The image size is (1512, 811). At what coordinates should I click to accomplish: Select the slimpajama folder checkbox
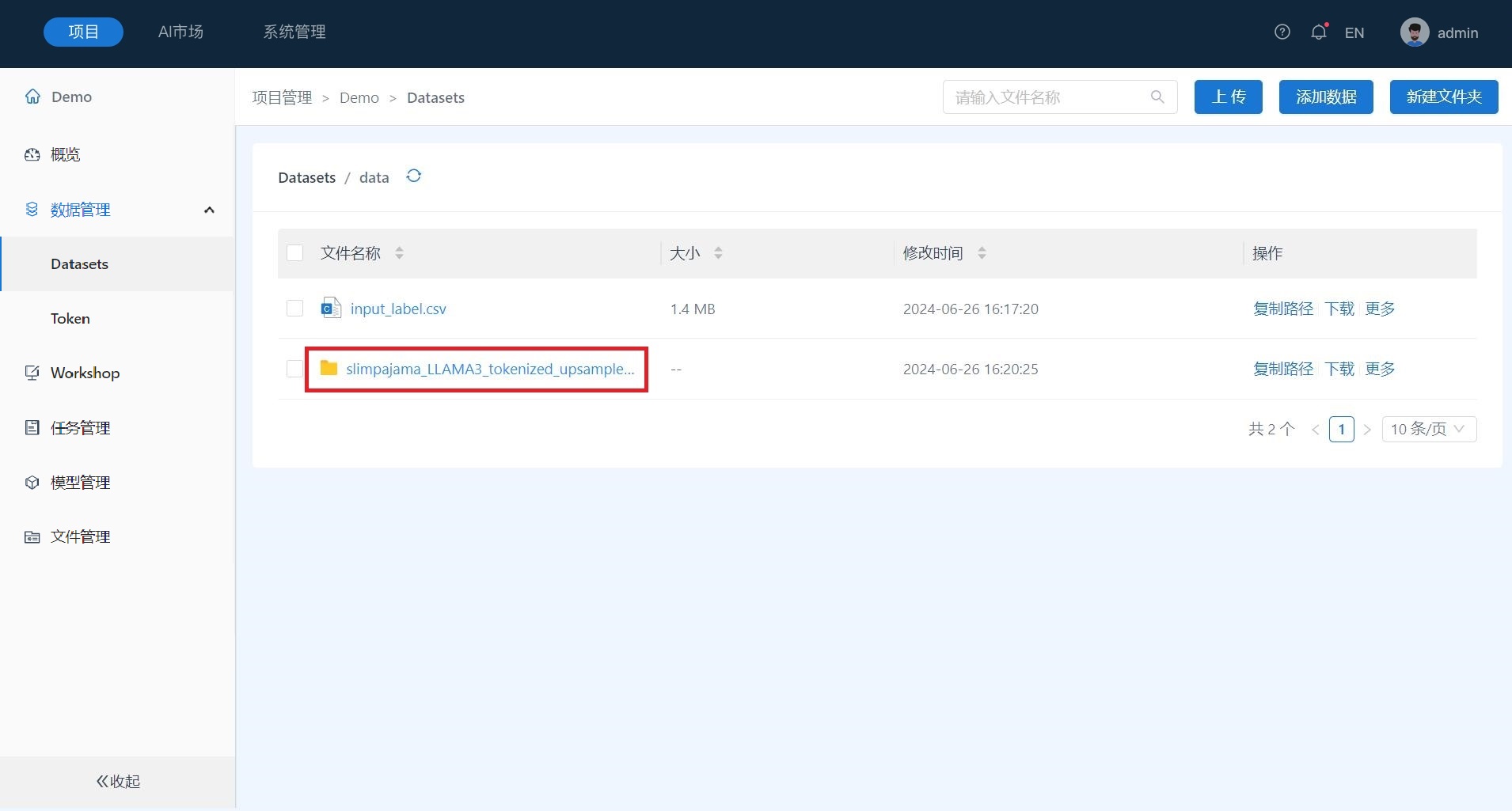(x=294, y=369)
